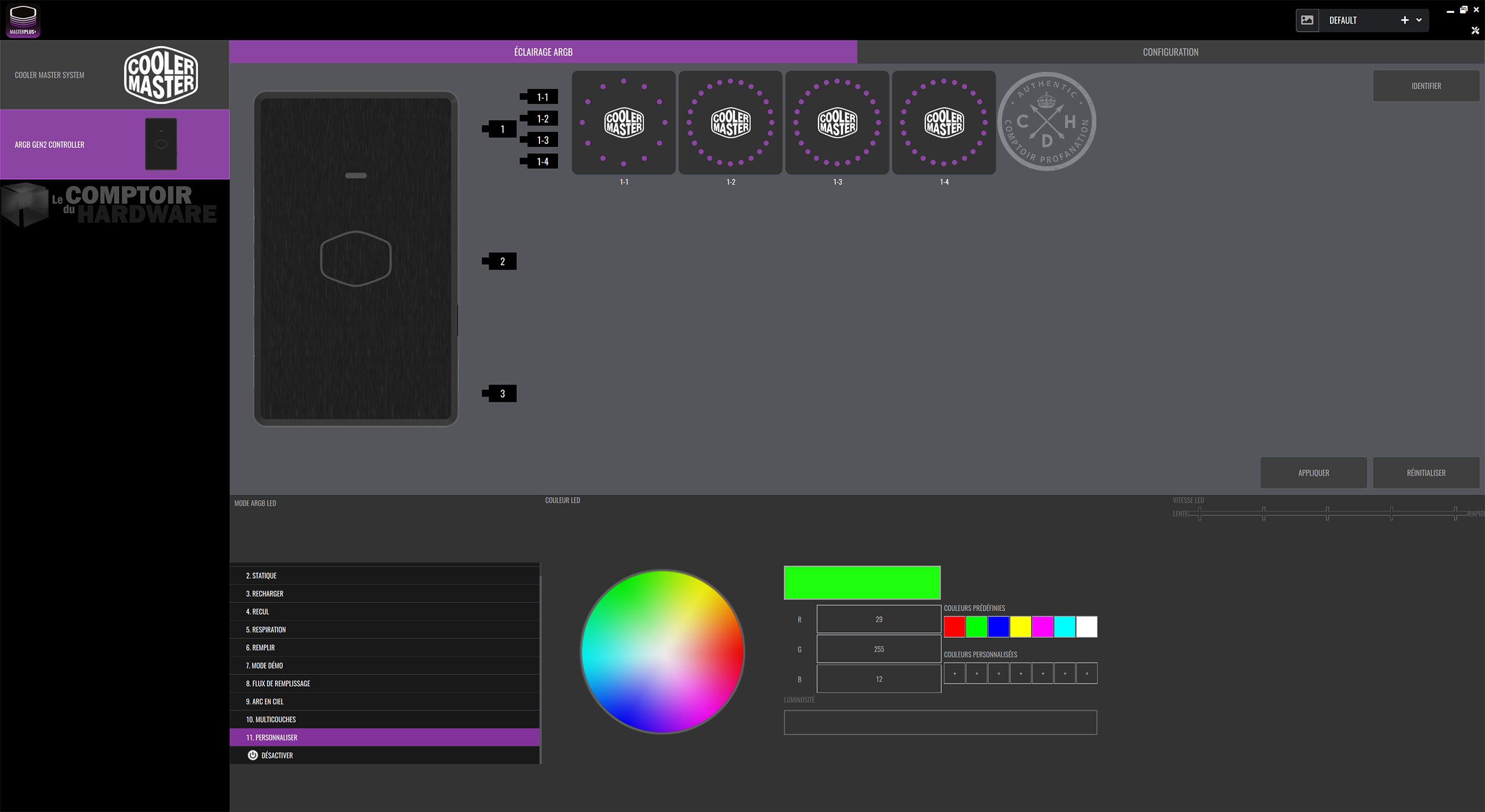Viewport: 1485px width, 812px height.
Task: Open the tools settings wrench icon
Action: coord(1475,31)
